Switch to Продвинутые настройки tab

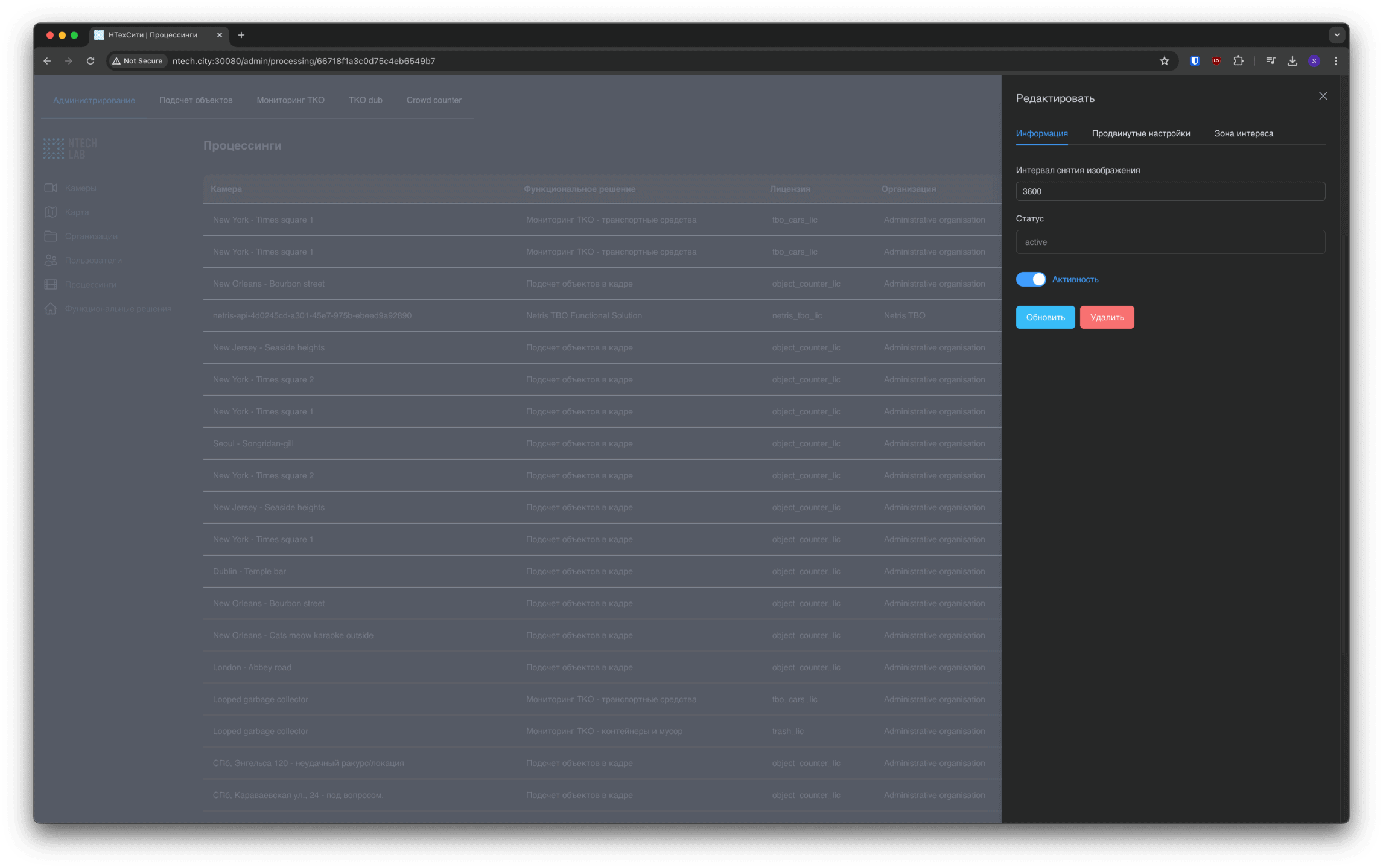tap(1140, 133)
